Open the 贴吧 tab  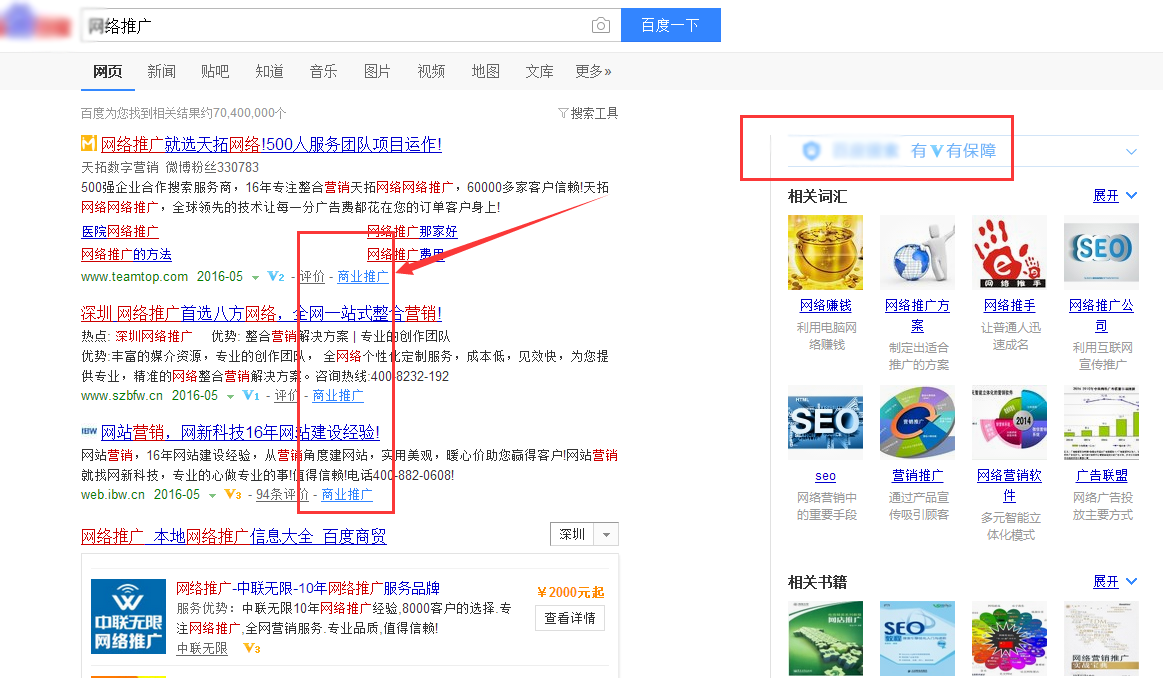point(215,71)
